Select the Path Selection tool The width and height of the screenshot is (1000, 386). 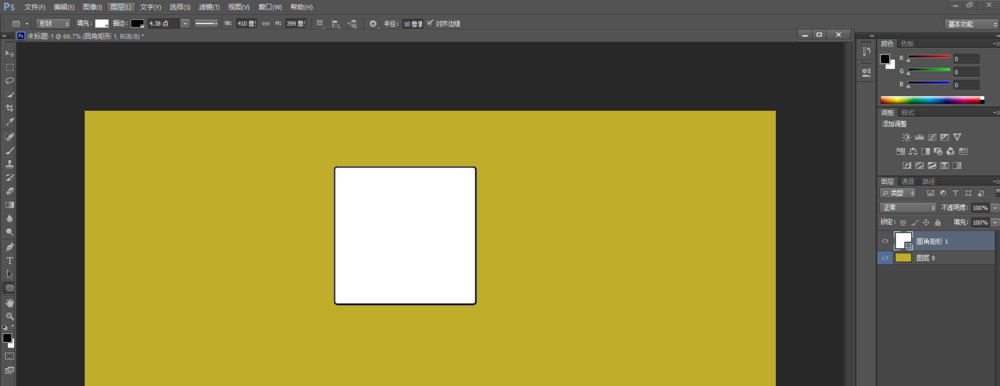click(10, 274)
